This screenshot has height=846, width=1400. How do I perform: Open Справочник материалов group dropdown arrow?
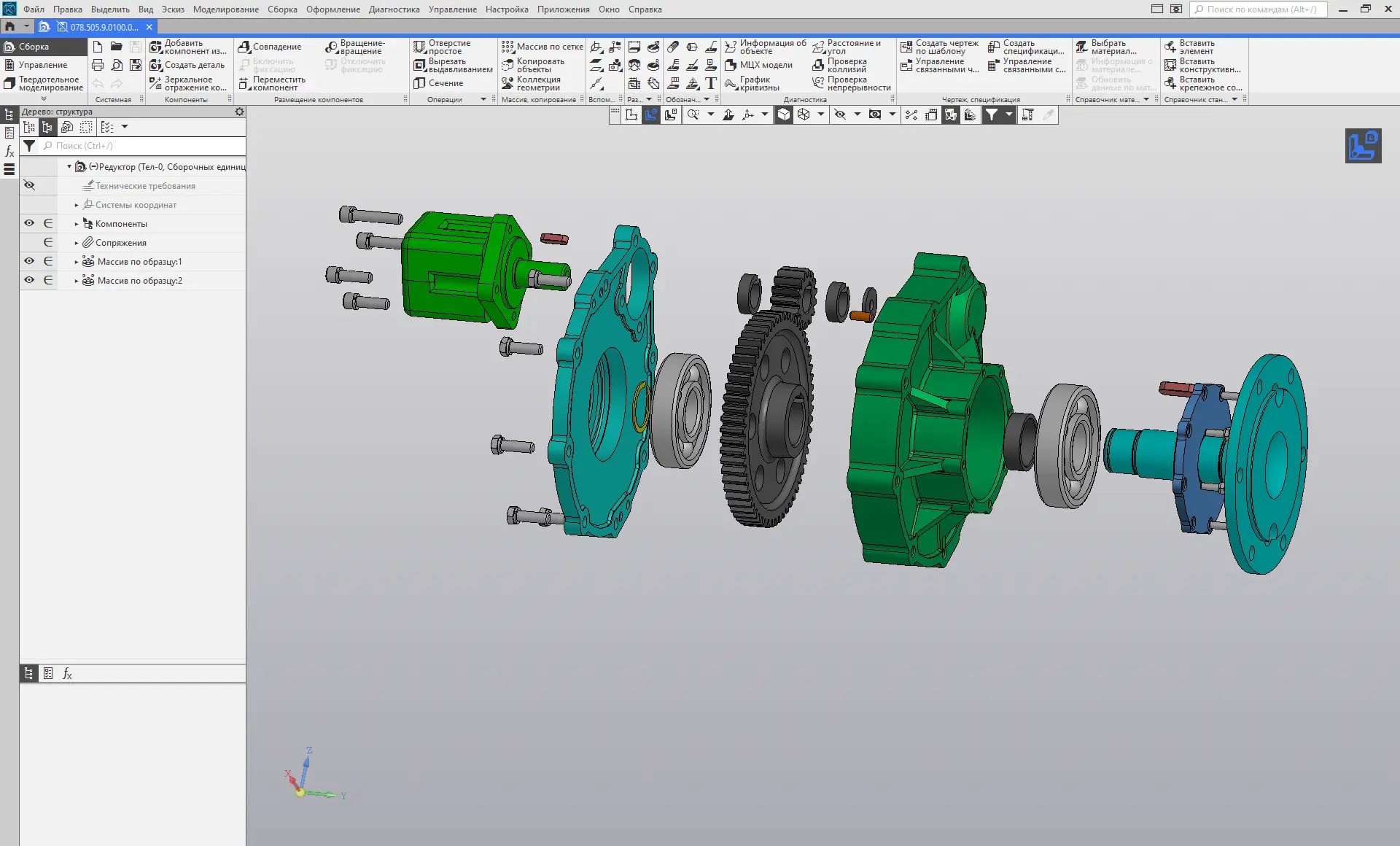[1146, 99]
